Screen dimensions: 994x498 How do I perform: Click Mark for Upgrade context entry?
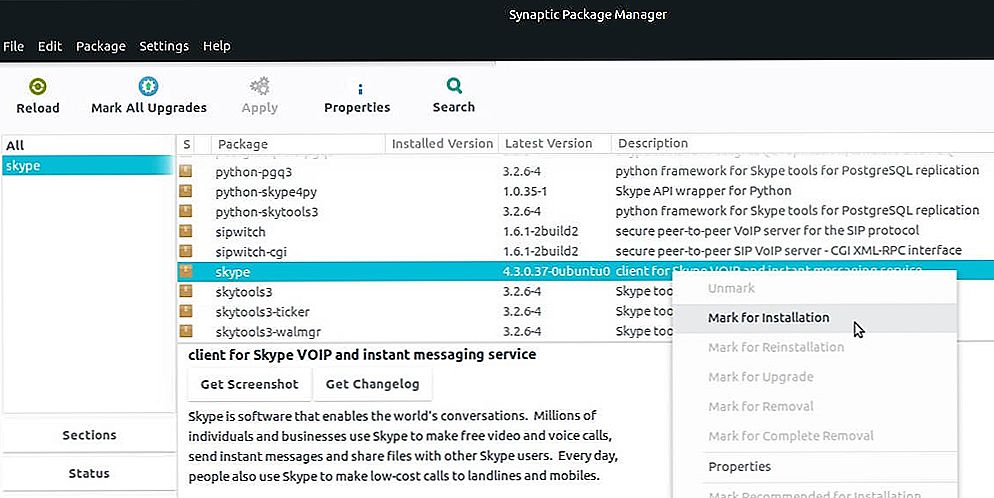813,377
